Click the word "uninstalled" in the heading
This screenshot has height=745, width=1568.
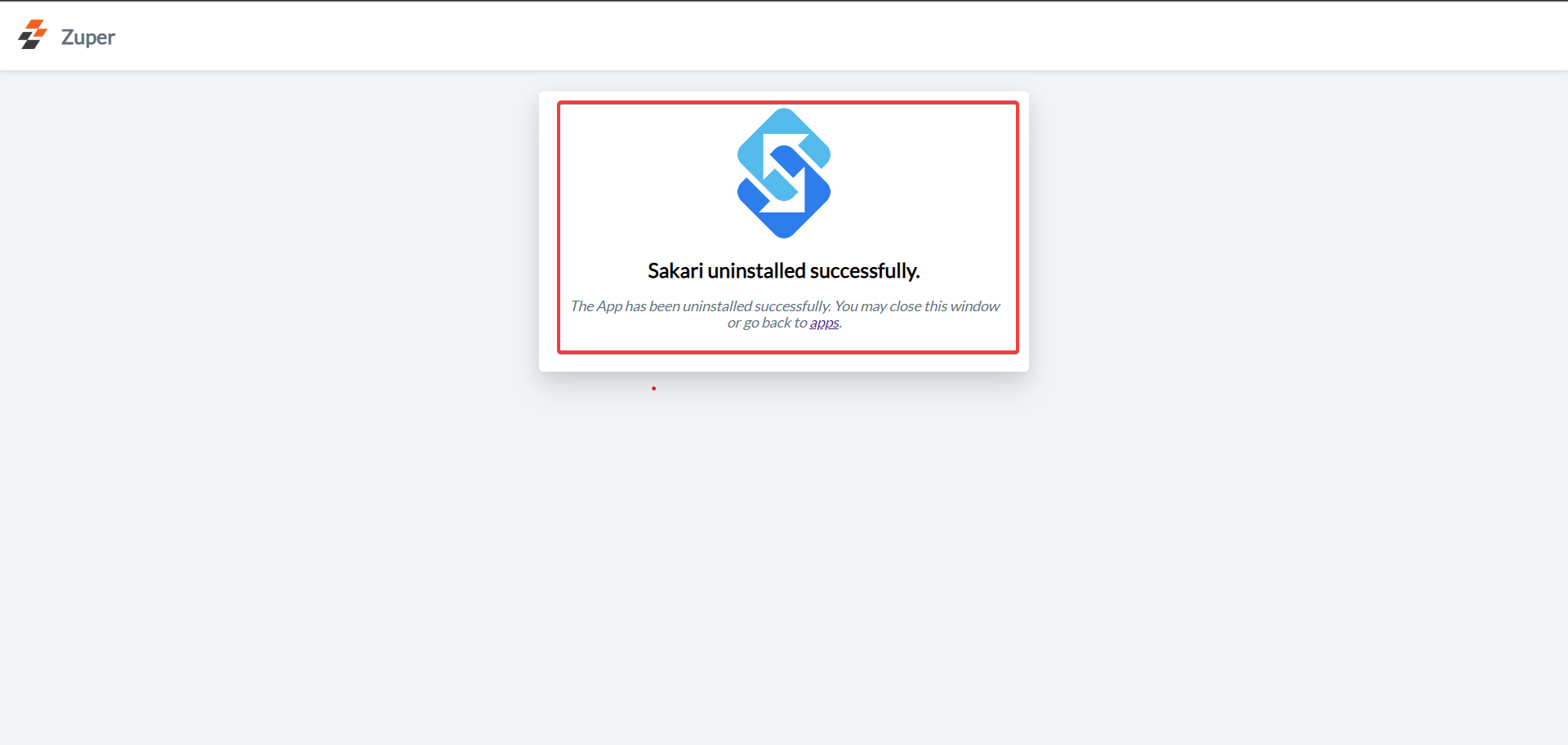point(756,271)
